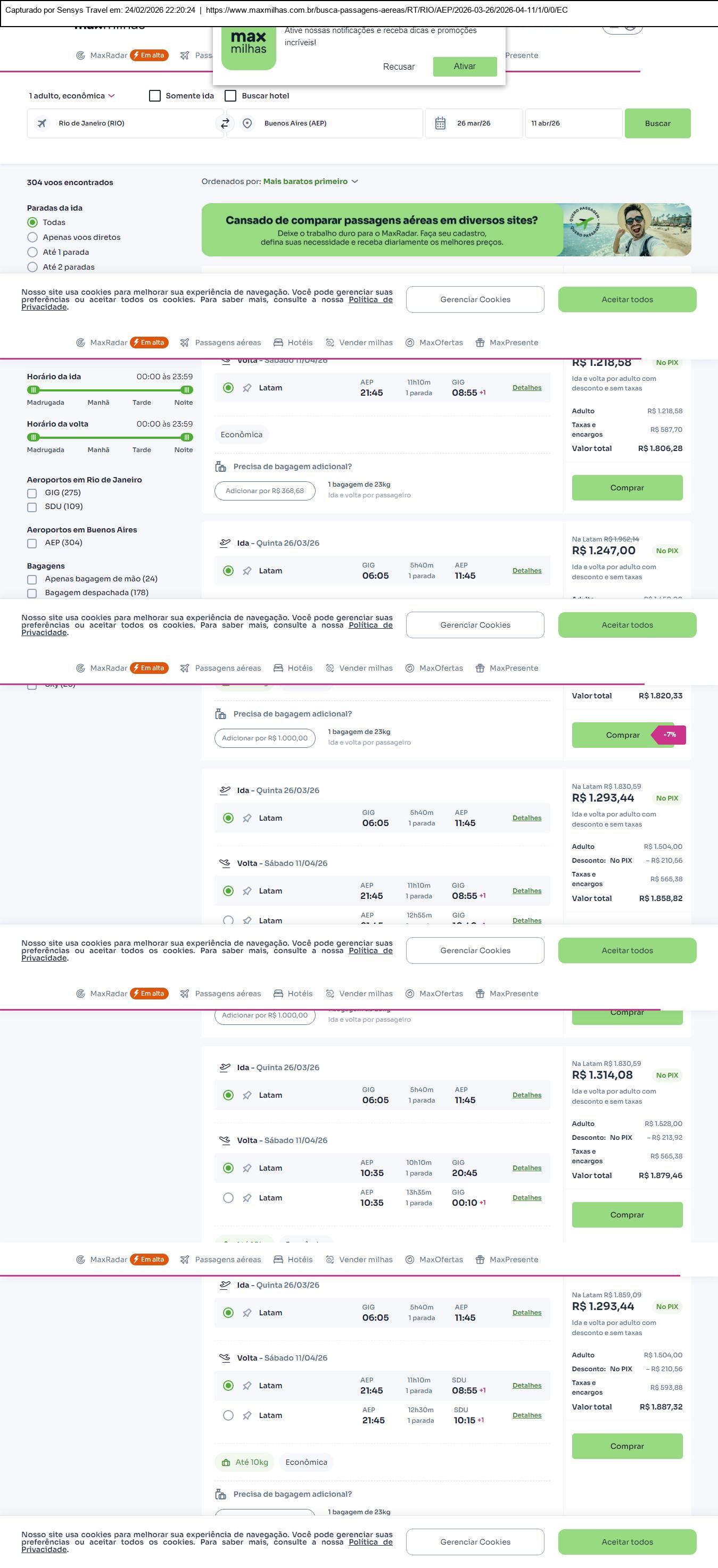Click the location pin icon in destination field
The image size is (718, 1568).
tap(247, 123)
